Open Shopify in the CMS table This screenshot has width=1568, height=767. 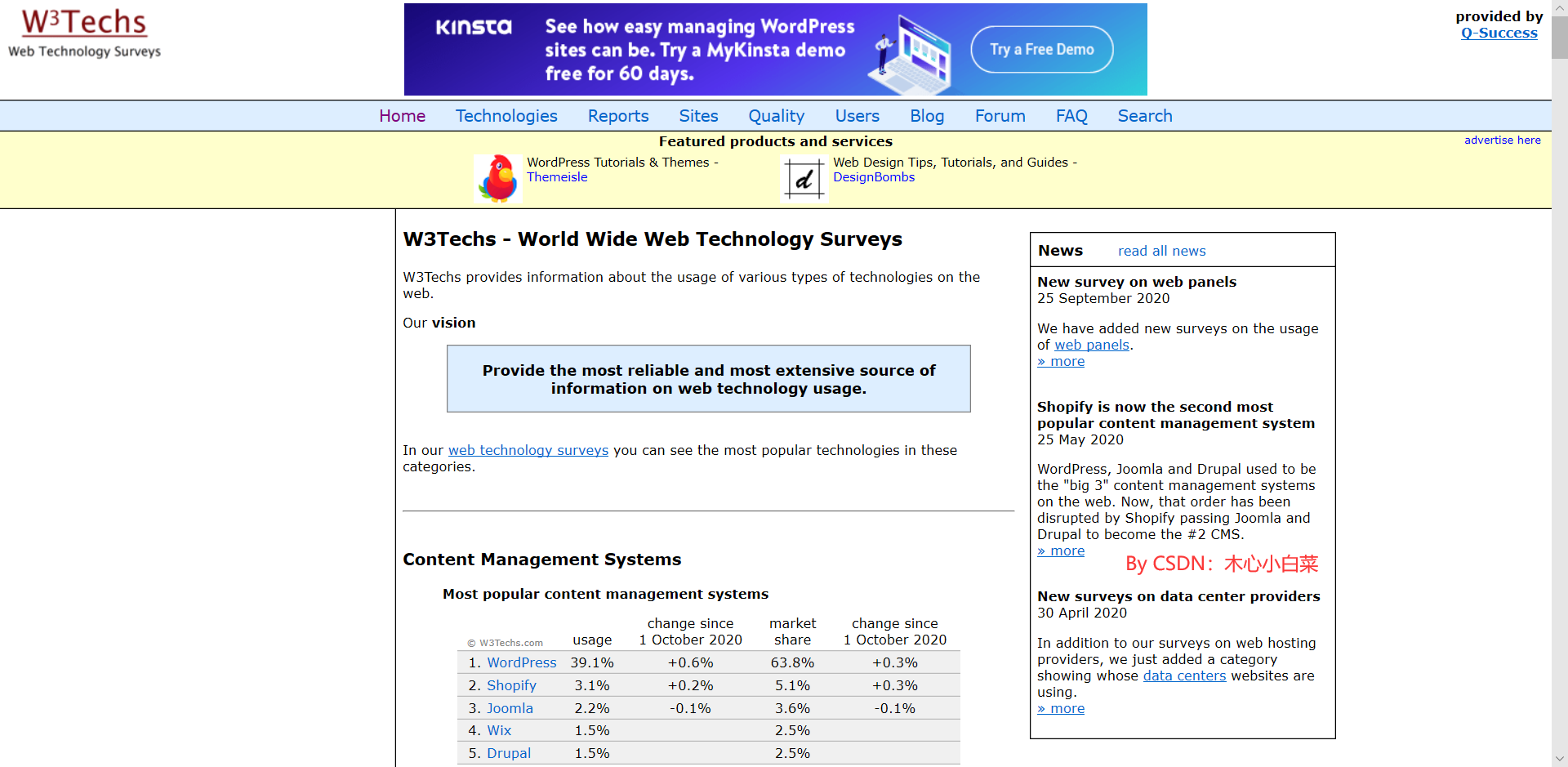coord(511,685)
